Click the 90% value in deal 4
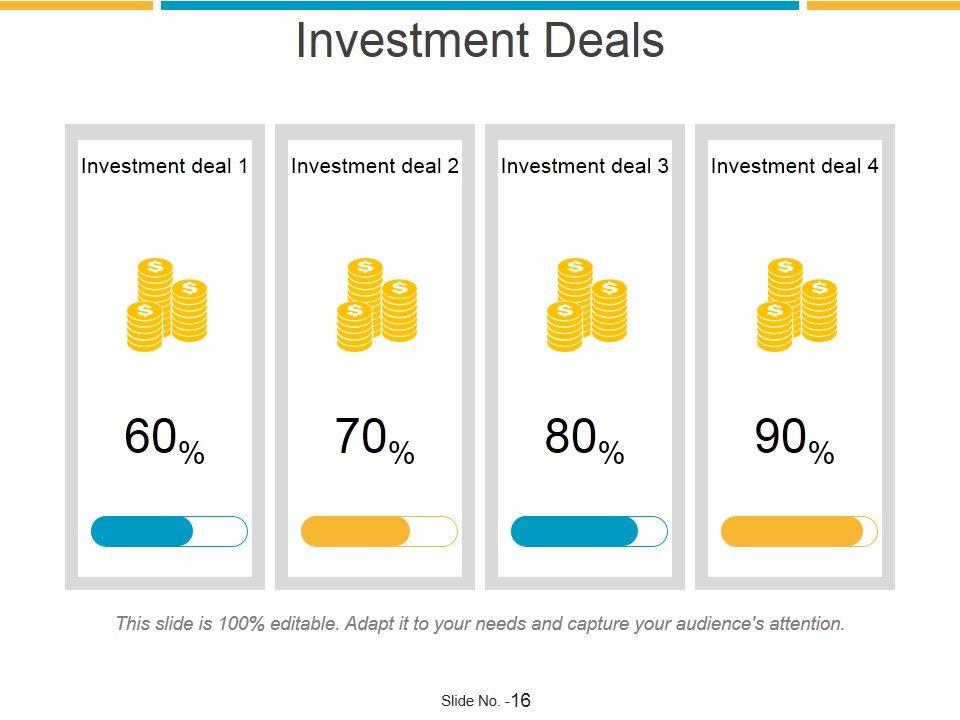Viewport: 960px width, 720px height. pyautogui.click(x=795, y=439)
